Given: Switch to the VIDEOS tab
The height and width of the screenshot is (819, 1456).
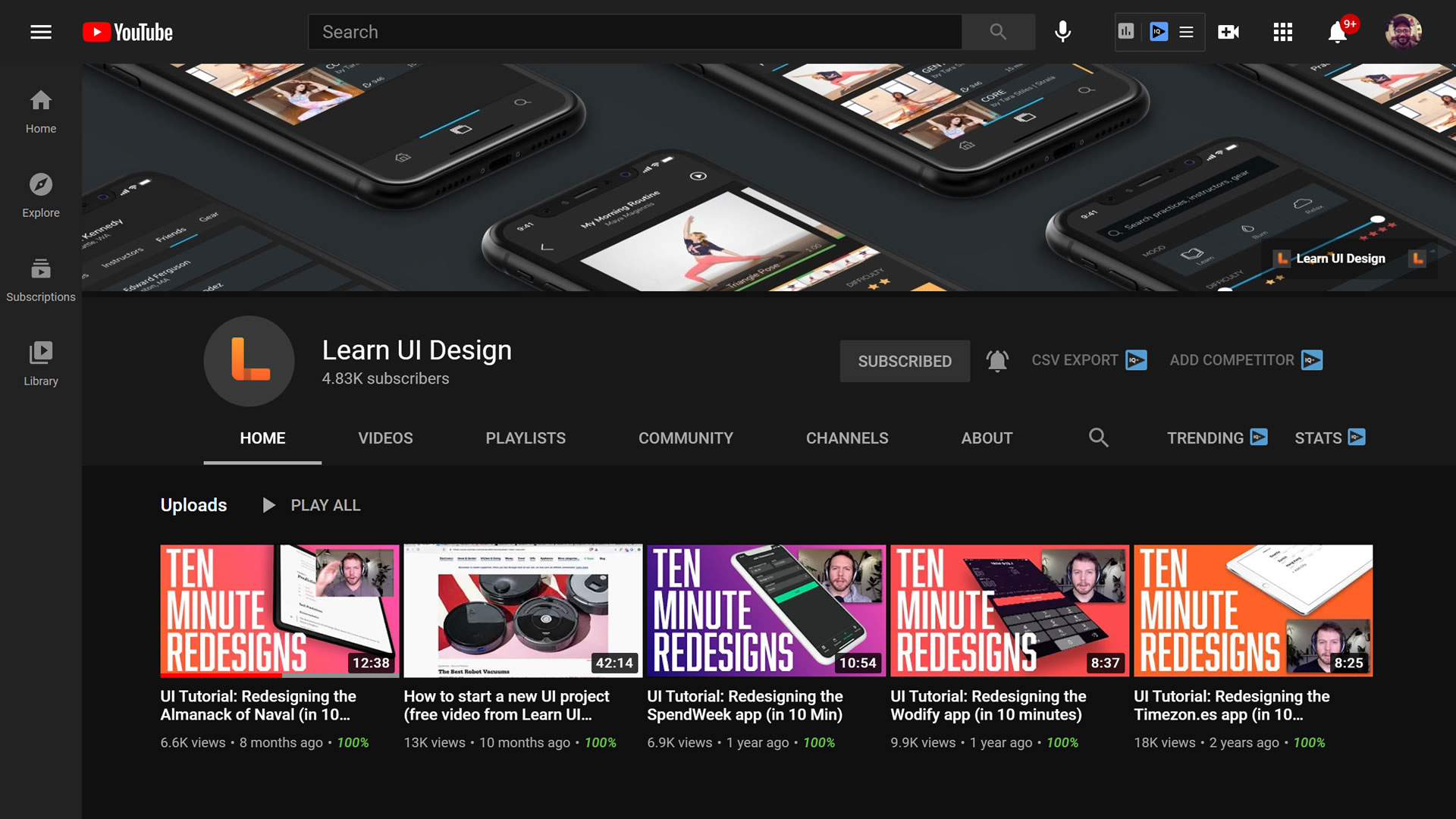Looking at the screenshot, I should (x=385, y=438).
